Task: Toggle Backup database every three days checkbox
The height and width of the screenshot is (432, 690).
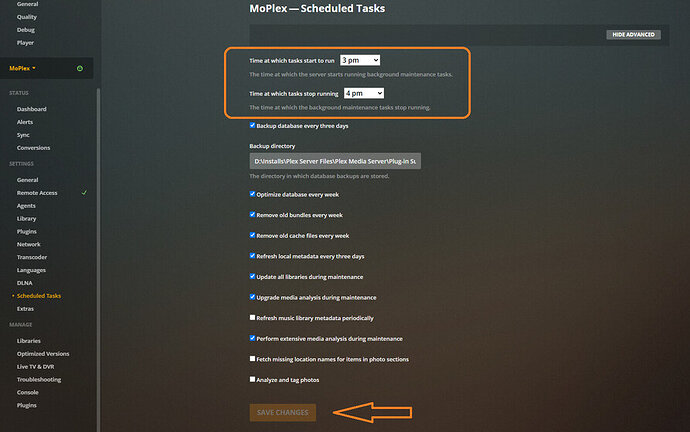Action: pos(253,125)
